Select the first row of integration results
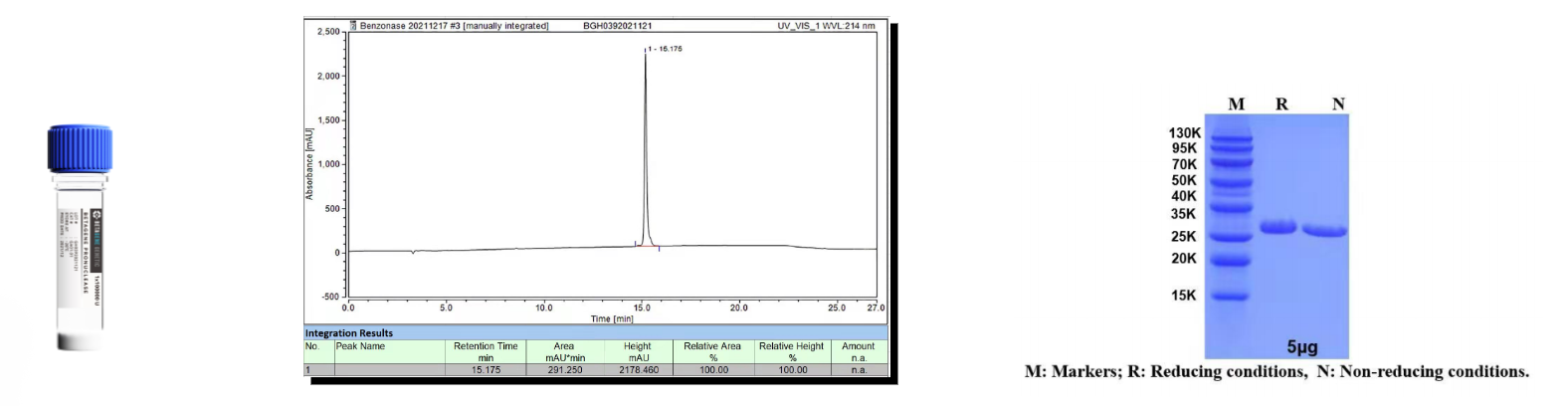The height and width of the screenshot is (413, 1568). (x=595, y=369)
